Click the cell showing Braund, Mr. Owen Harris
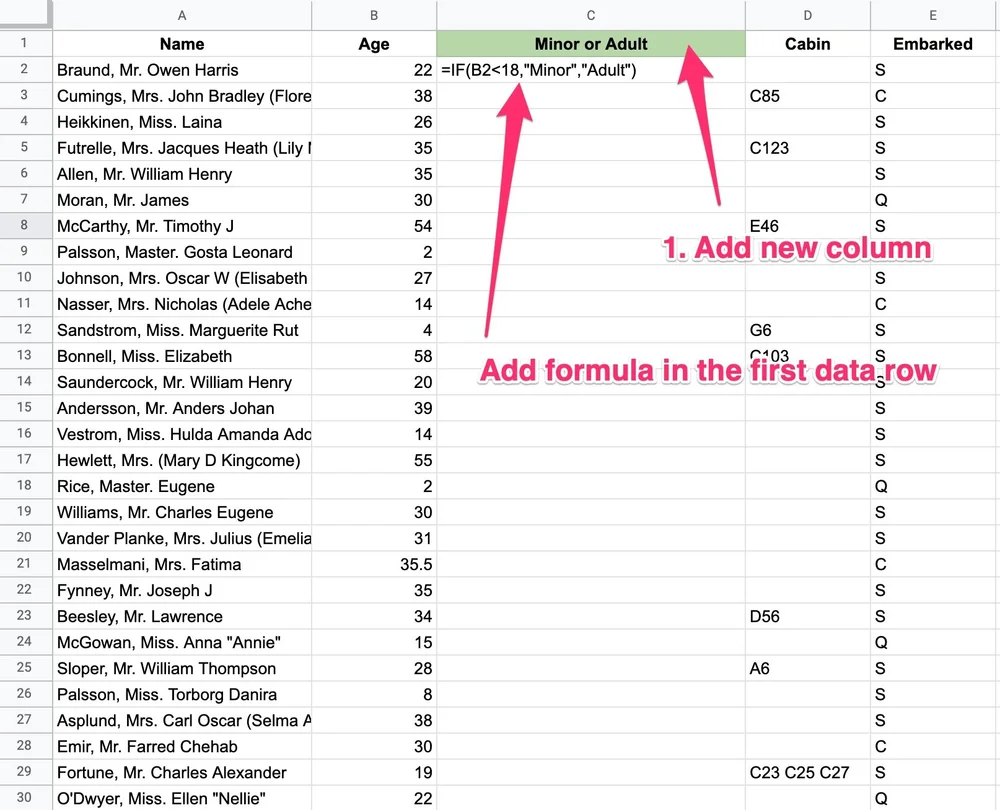The width and height of the screenshot is (1000, 810). click(x=182, y=70)
